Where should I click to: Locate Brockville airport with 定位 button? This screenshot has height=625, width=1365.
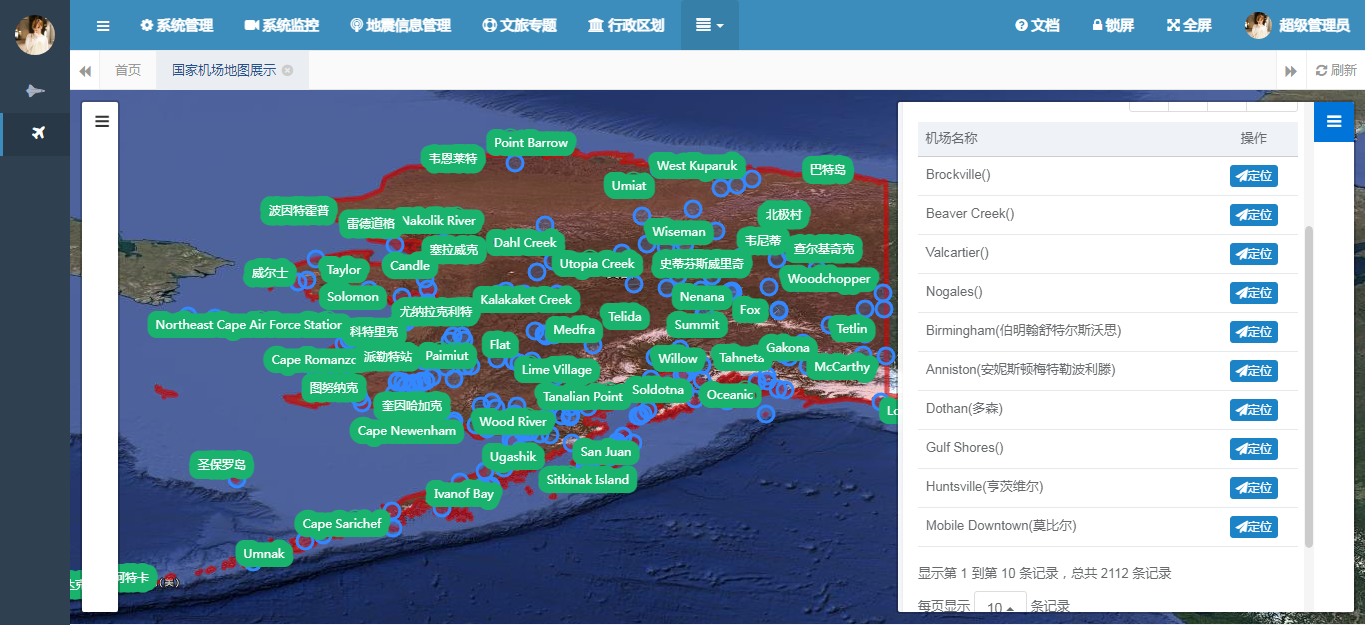[x=1254, y=176]
